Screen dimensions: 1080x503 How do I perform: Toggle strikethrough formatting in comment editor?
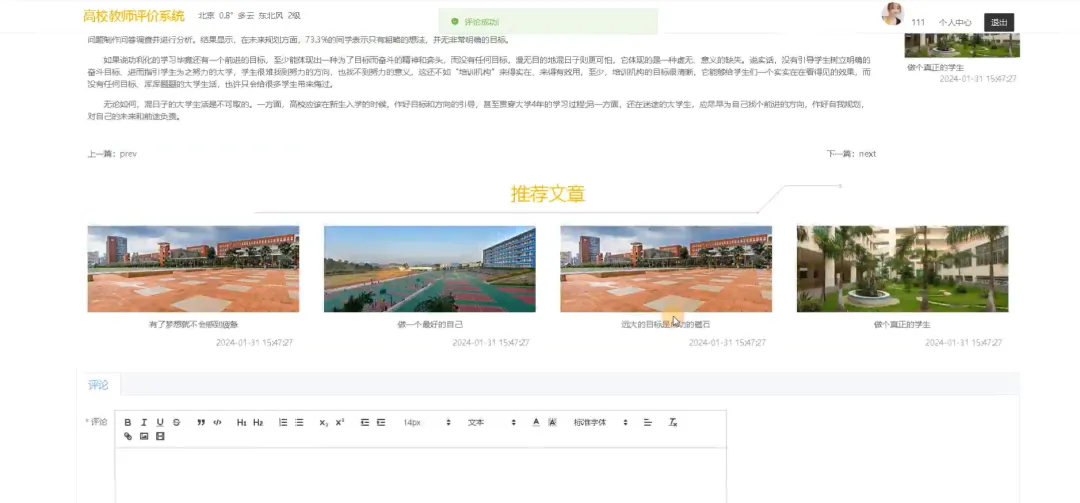tap(176, 422)
